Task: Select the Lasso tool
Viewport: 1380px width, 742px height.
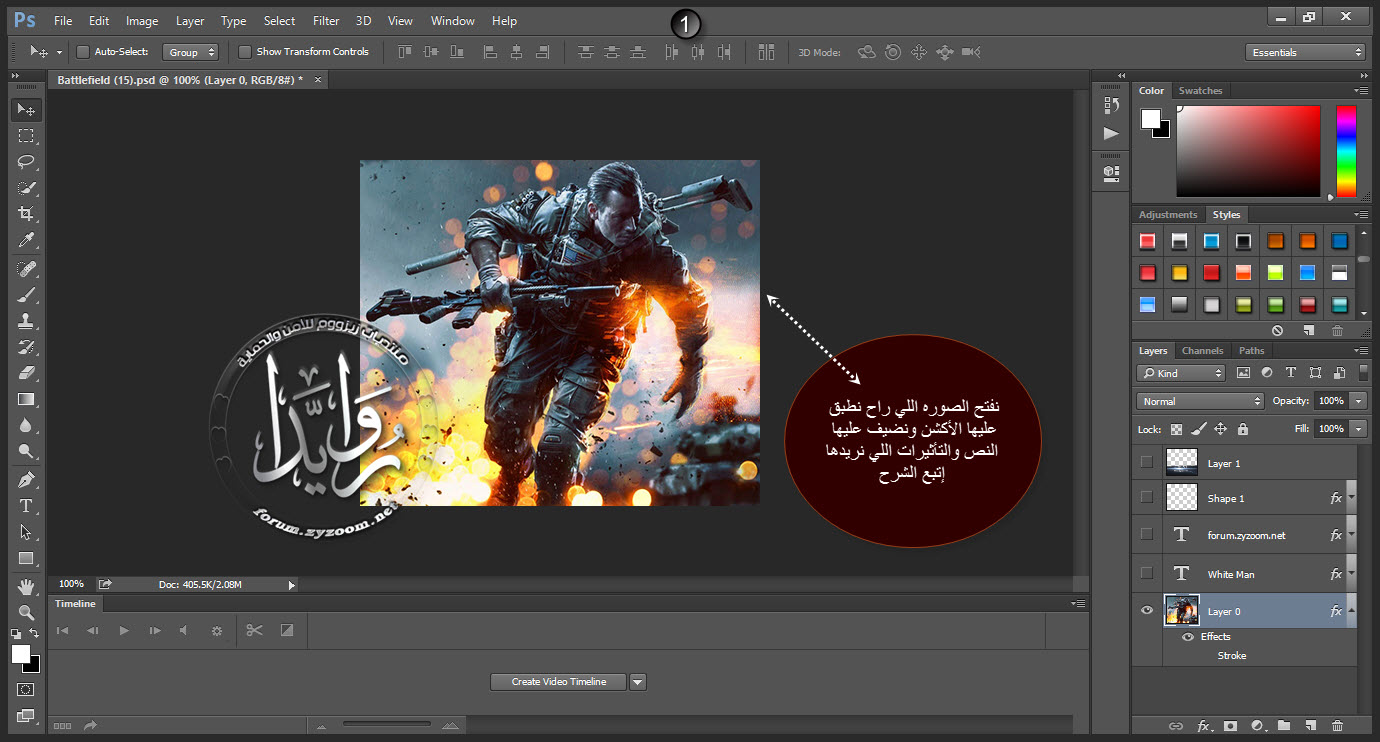Action: (26, 161)
